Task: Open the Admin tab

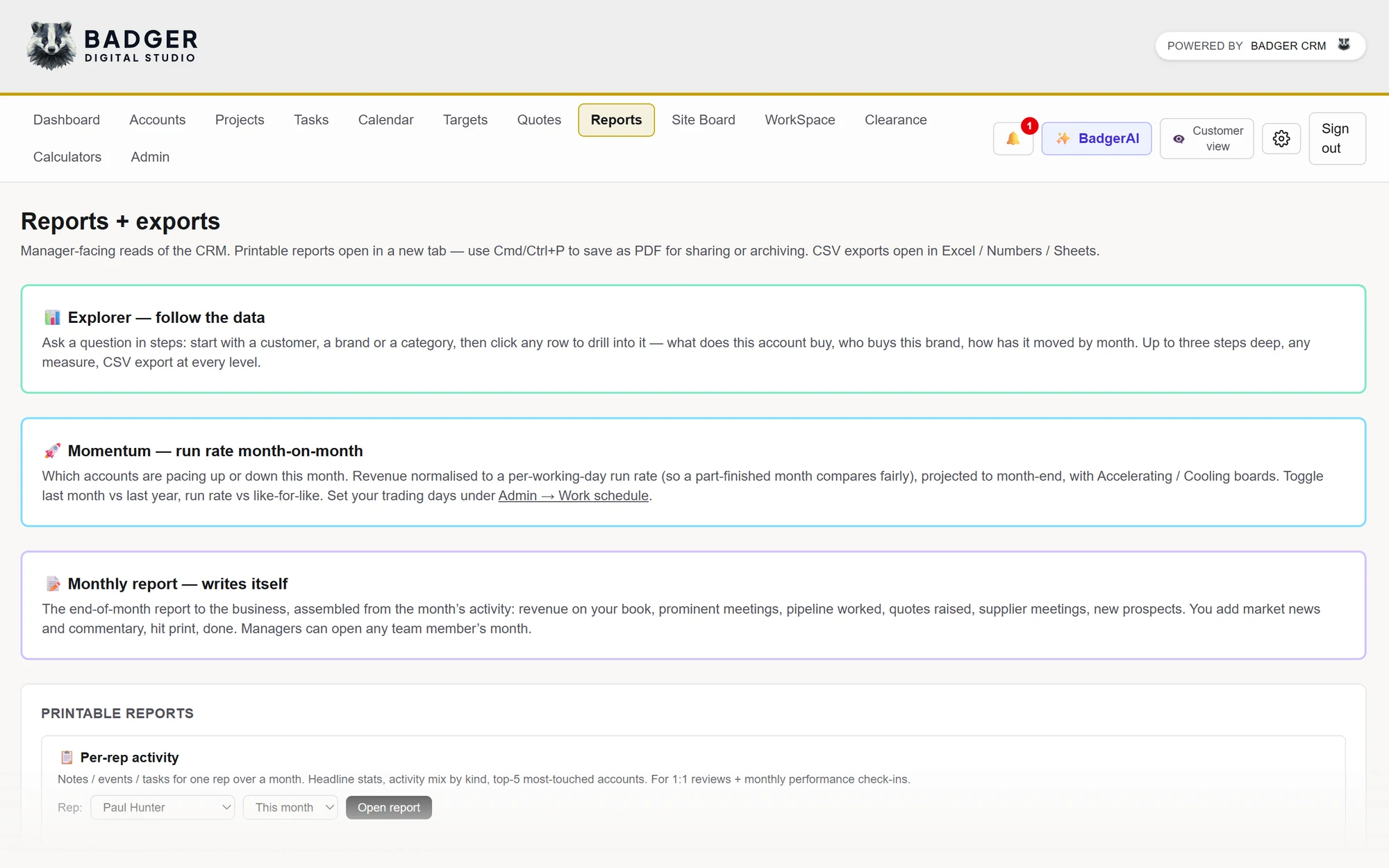Action: tap(150, 157)
